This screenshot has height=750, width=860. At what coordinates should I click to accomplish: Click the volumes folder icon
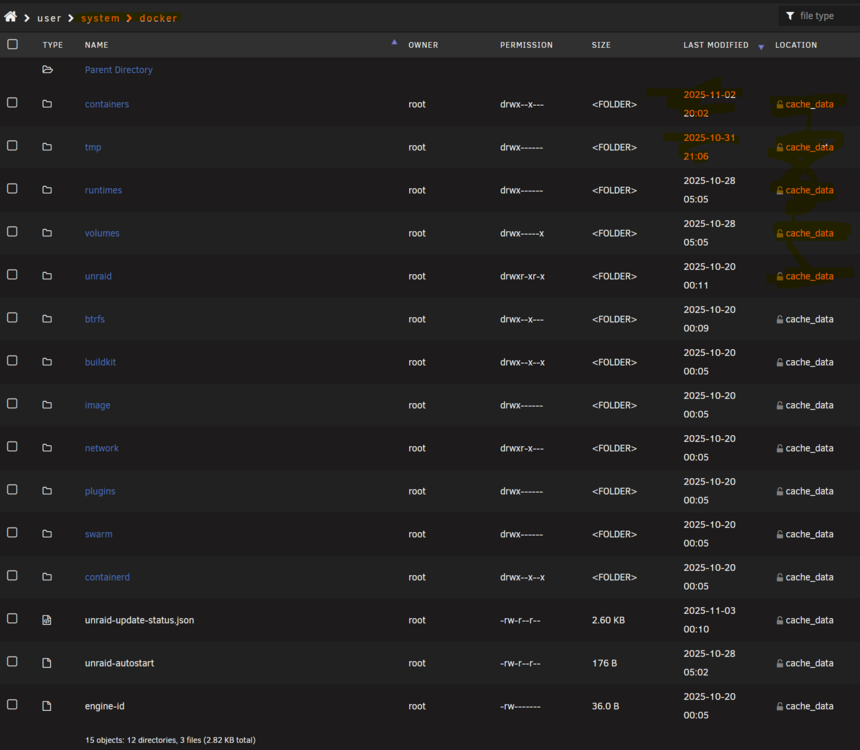pos(47,233)
